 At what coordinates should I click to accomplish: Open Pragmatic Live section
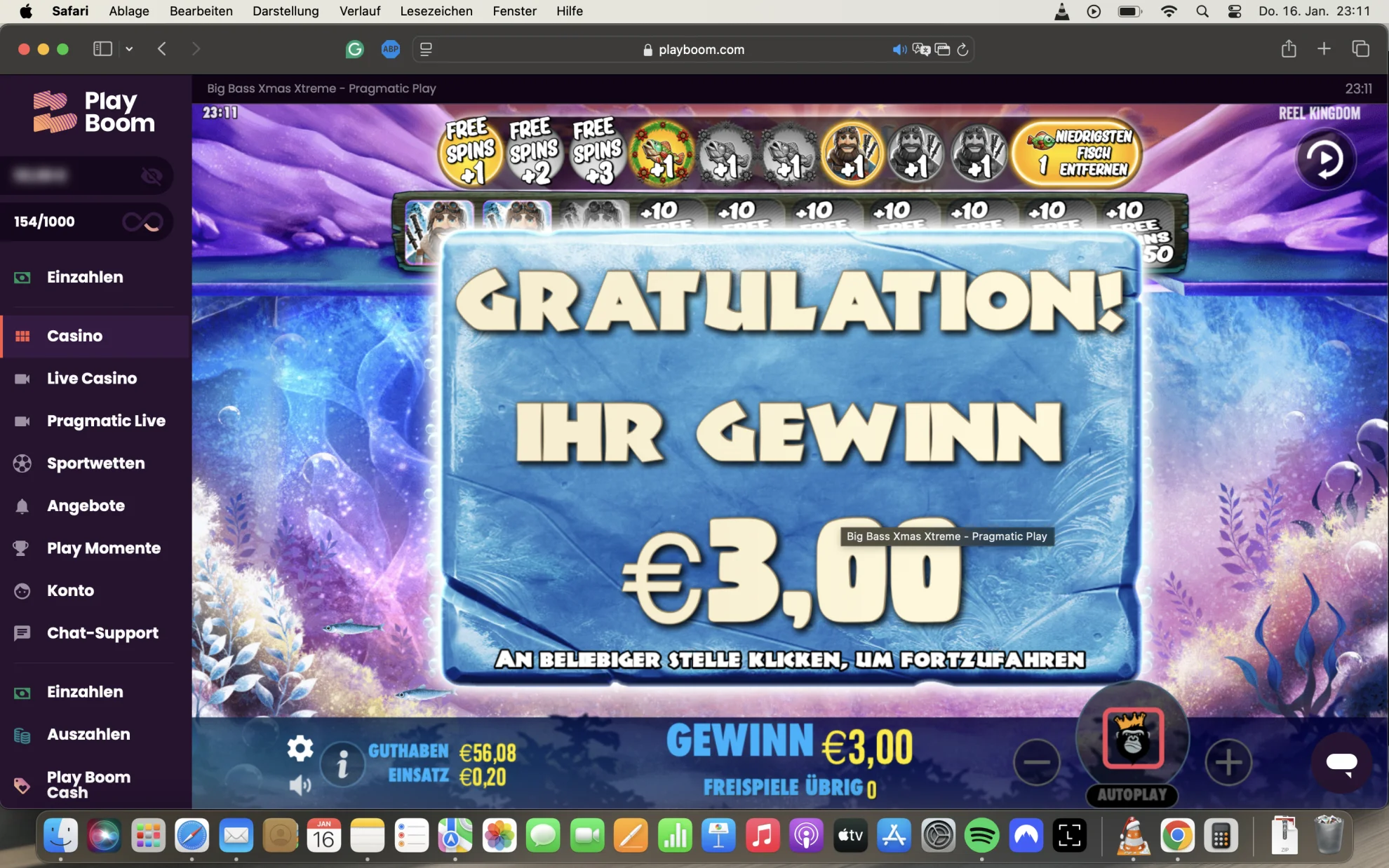106,421
